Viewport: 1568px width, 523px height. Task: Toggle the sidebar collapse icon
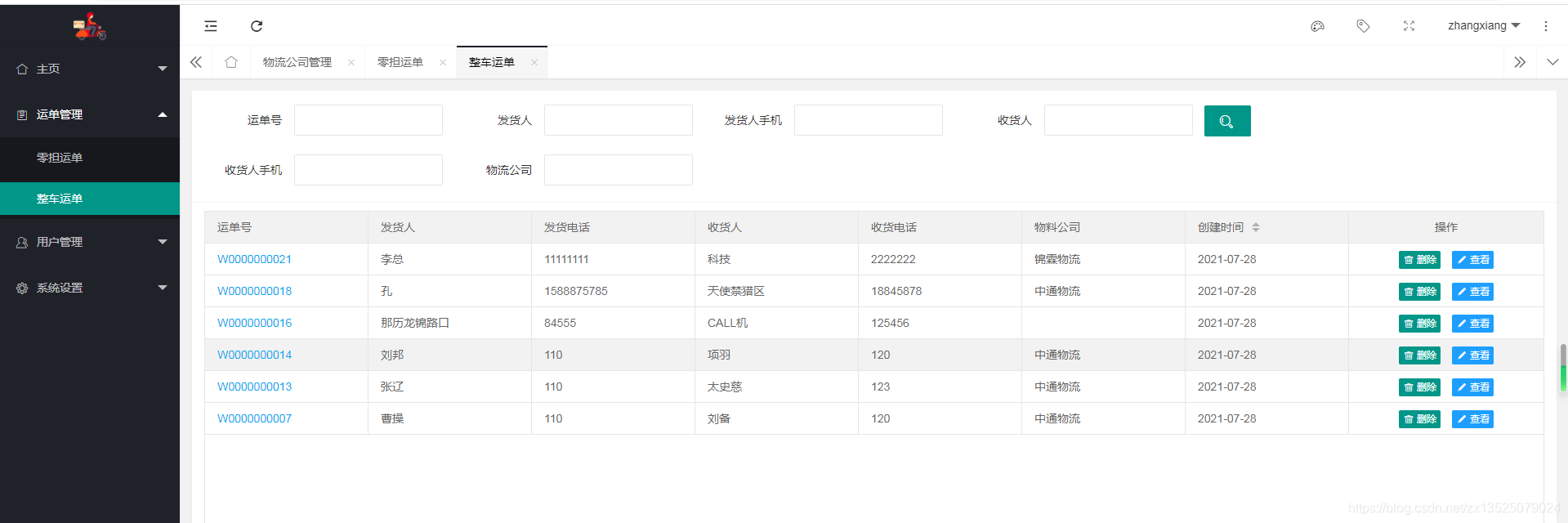click(211, 26)
